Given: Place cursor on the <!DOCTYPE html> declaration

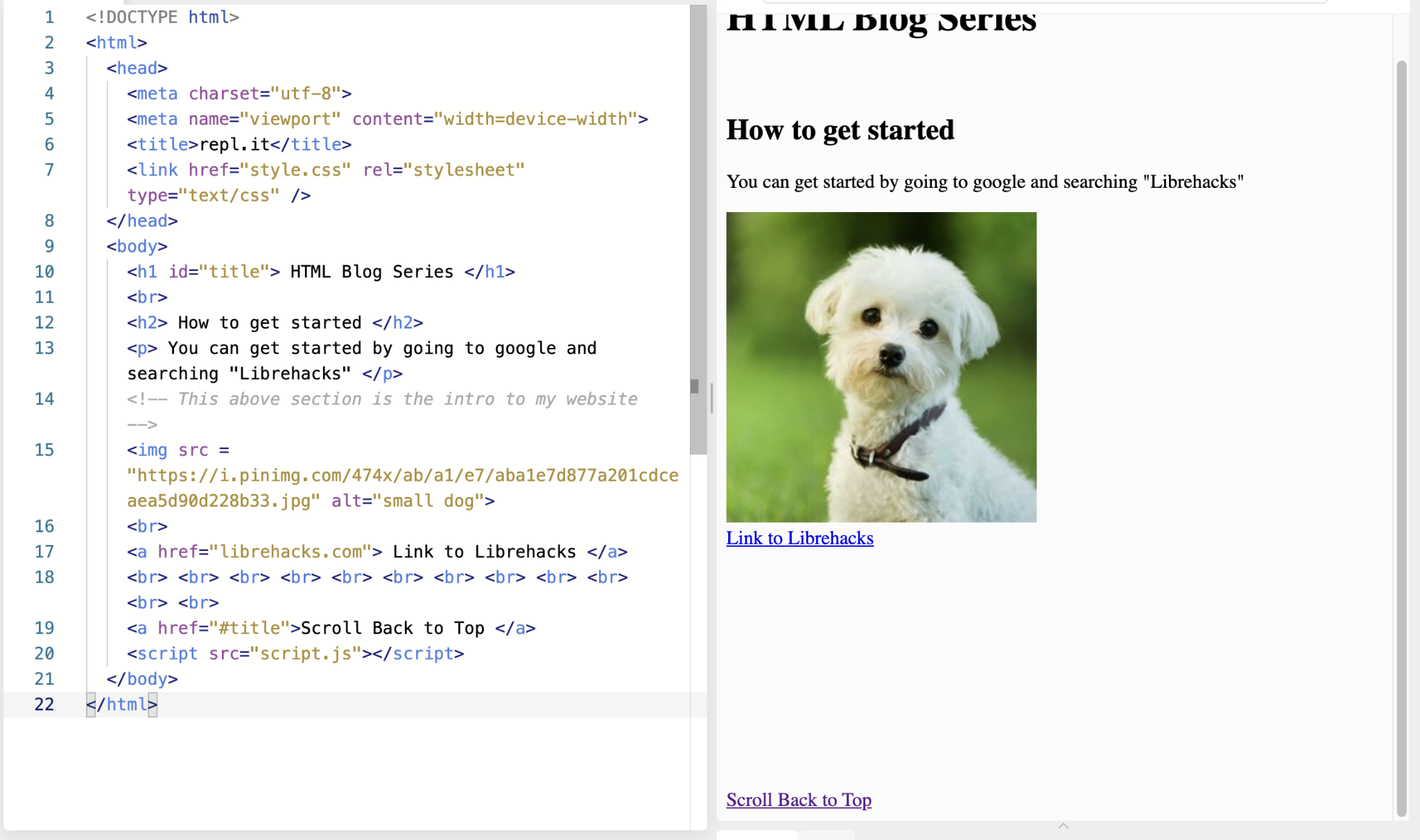Looking at the screenshot, I should point(162,17).
